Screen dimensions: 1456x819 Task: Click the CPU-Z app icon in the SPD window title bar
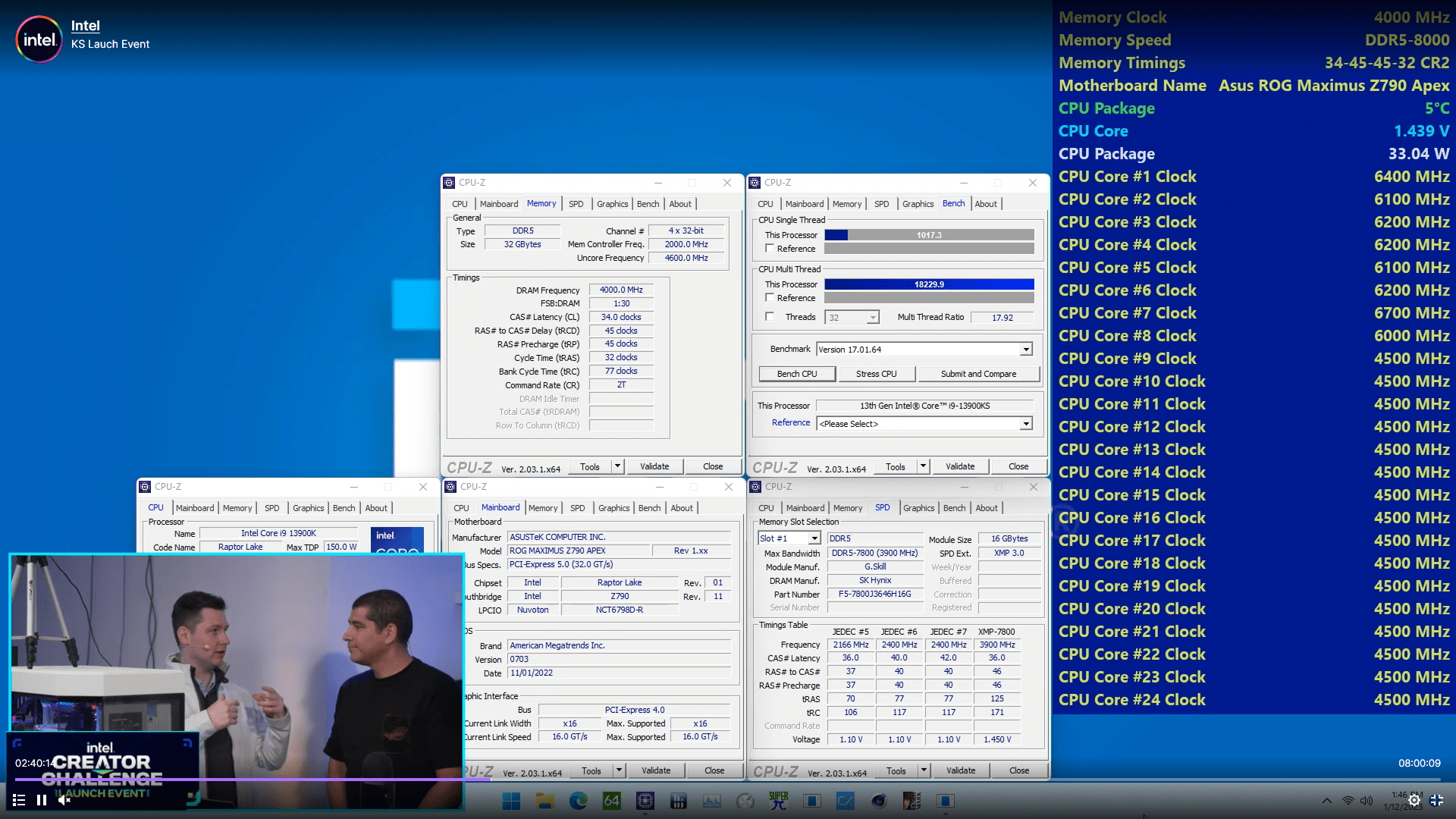click(756, 487)
